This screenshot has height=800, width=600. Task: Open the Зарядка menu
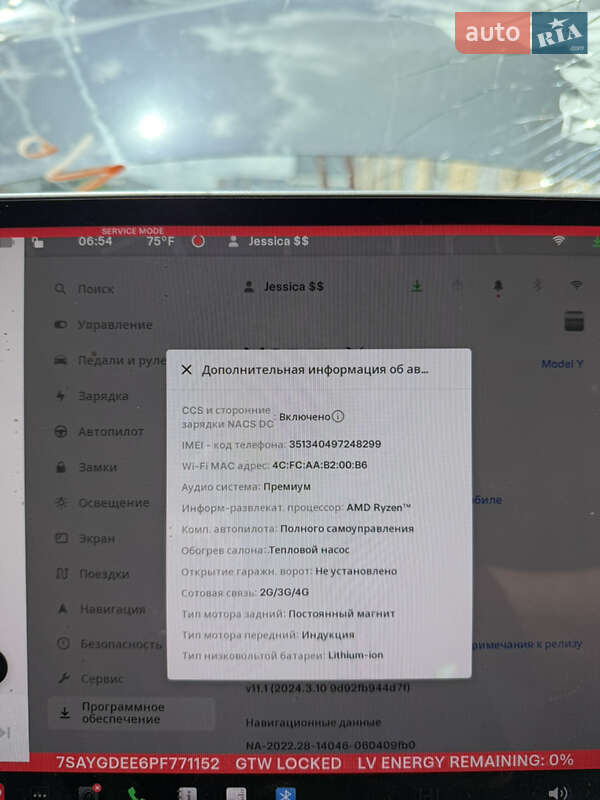[x=92, y=396]
